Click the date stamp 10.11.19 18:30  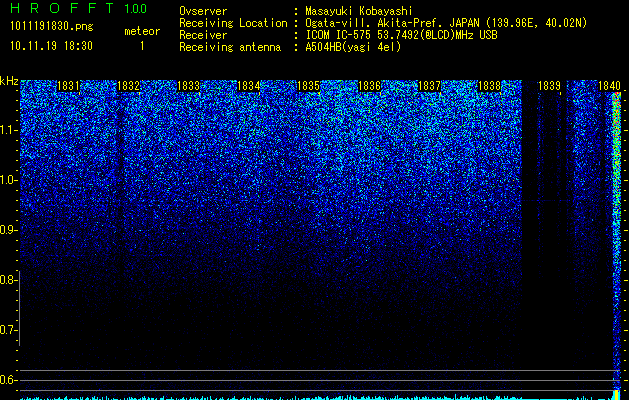tap(51, 46)
